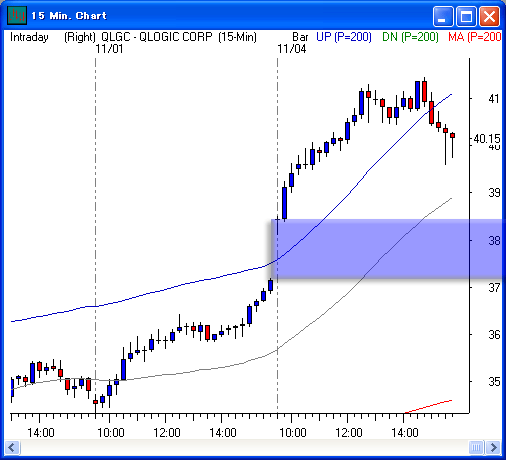Viewport: 506px width, 460px height.
Task: Click the MA (P=200) indicator label
Action: click(475, 37)
